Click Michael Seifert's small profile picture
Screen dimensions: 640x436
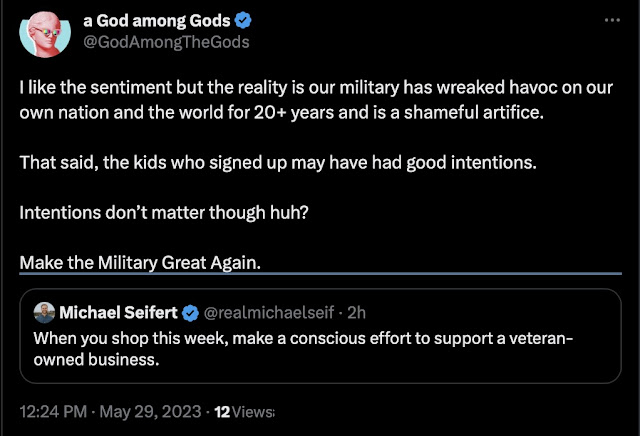point(45,313)
